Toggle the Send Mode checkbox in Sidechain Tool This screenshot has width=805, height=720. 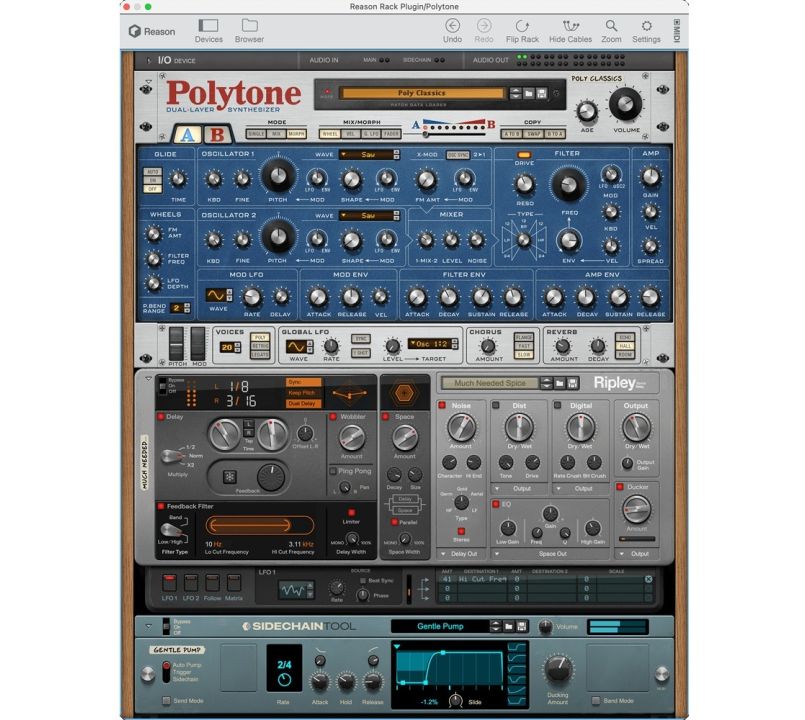click(167, 701)
